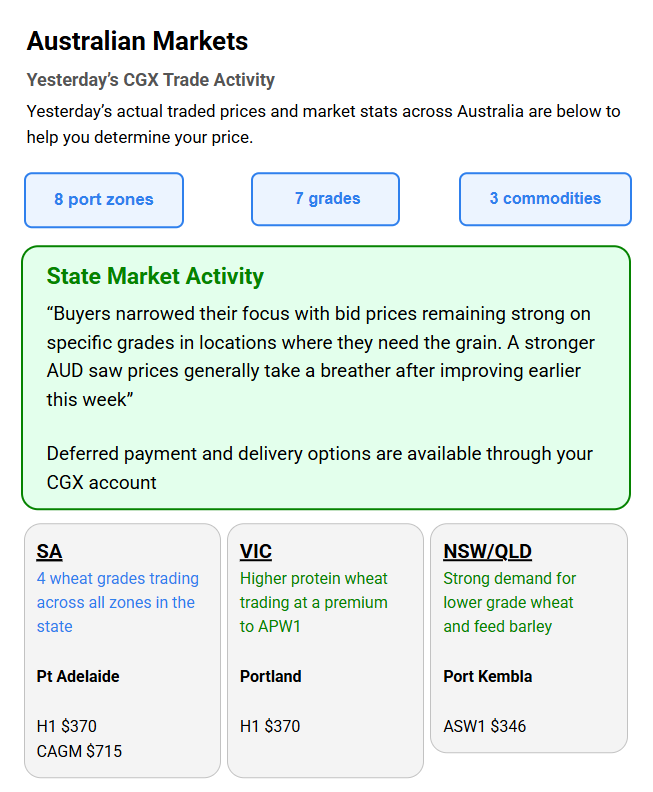Select VIC 'Higher protein wheat' description
The image size is (653, 792).
[x=313, y=602]
